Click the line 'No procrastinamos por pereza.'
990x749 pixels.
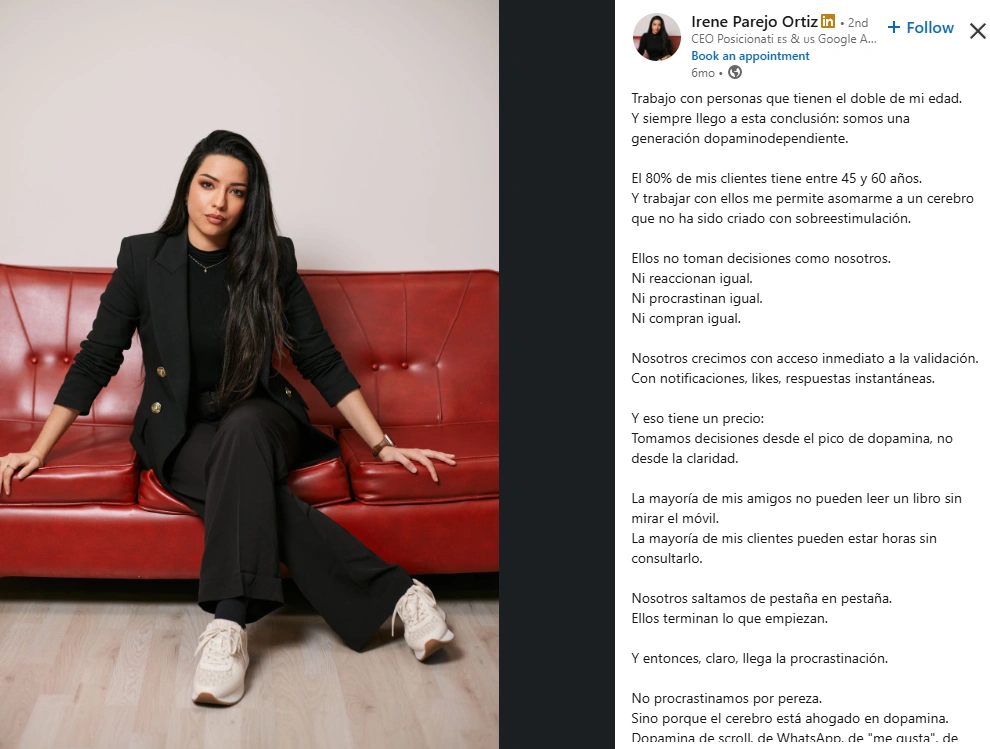click(x=727, y=698)
